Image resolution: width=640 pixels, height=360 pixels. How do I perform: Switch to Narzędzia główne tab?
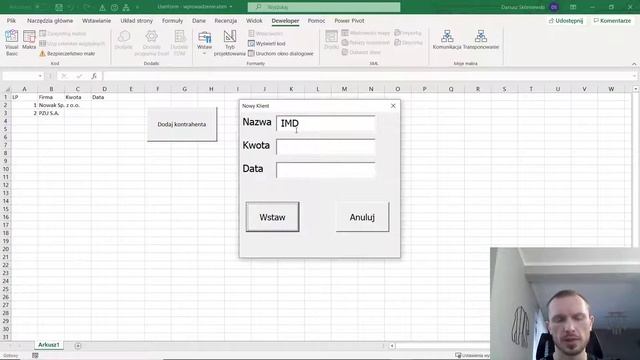click(50, 20)
